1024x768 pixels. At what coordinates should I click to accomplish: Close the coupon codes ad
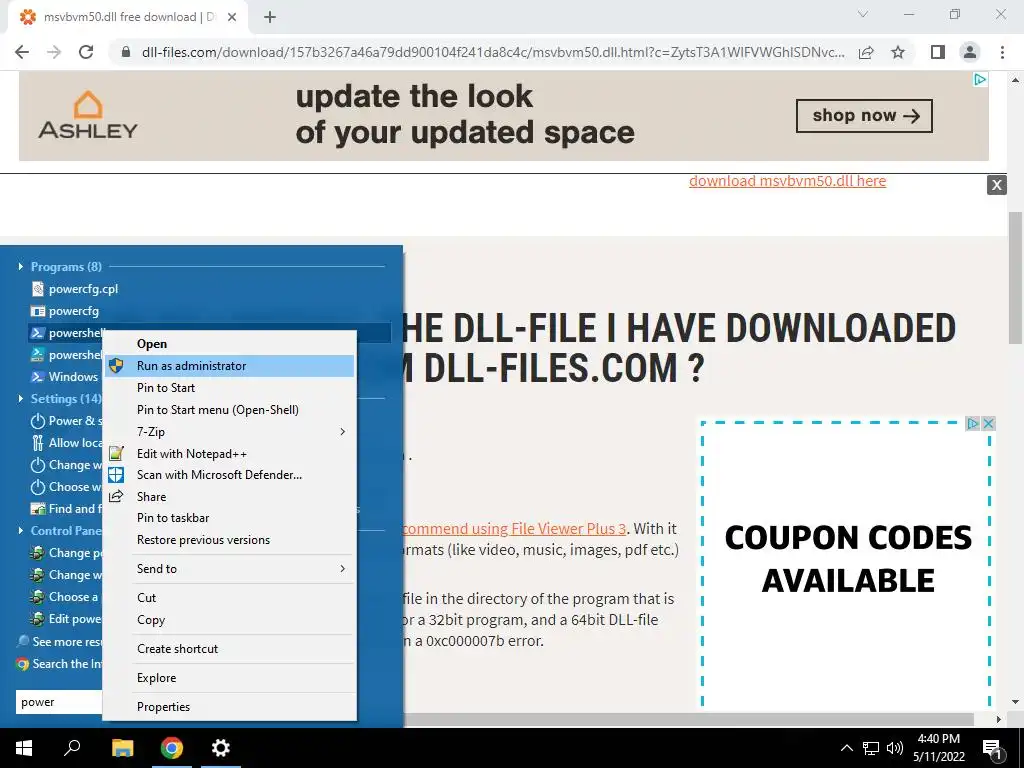(988, 423)
